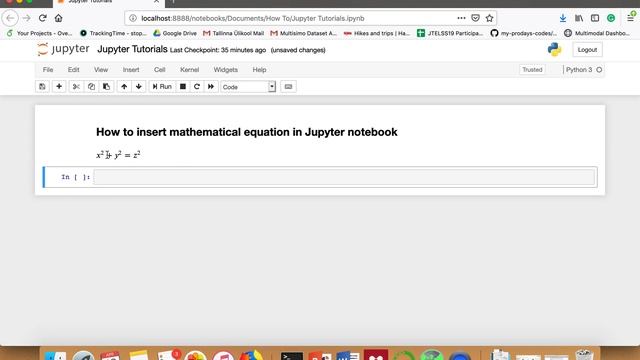Screen dimensions: 640x360
Task: Open Tallinna Ülikool Mail bookmark
Action: [x=233, y=33]
